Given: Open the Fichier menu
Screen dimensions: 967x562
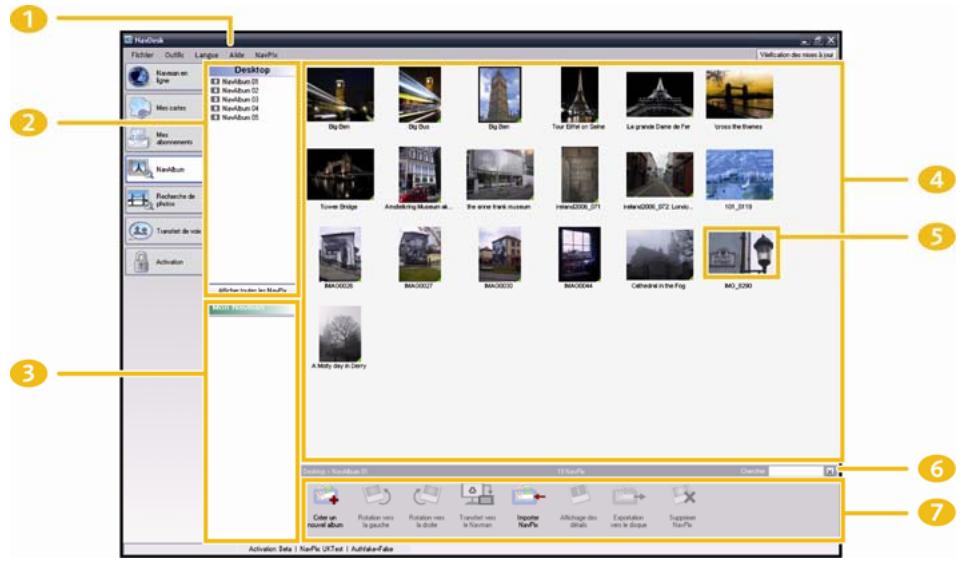Looking at the screenshot, I should click(x=142, y=55).
